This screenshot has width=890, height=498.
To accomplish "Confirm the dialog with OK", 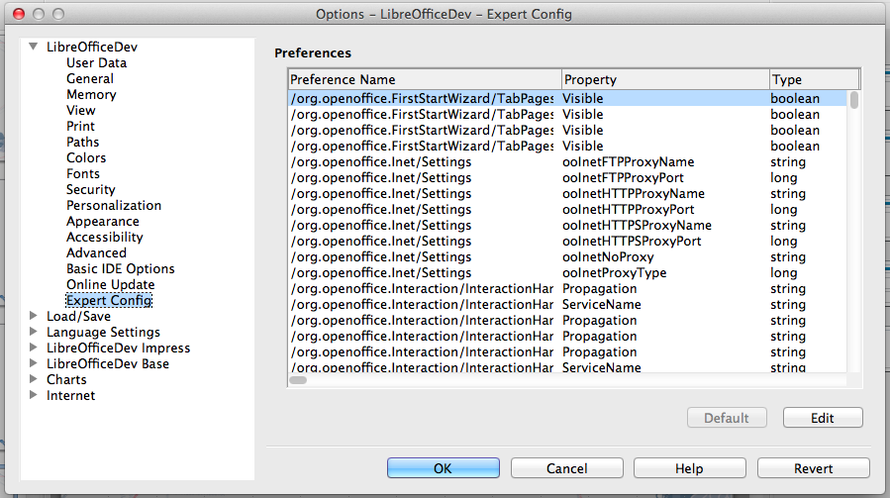I will [x=443, y=468].
